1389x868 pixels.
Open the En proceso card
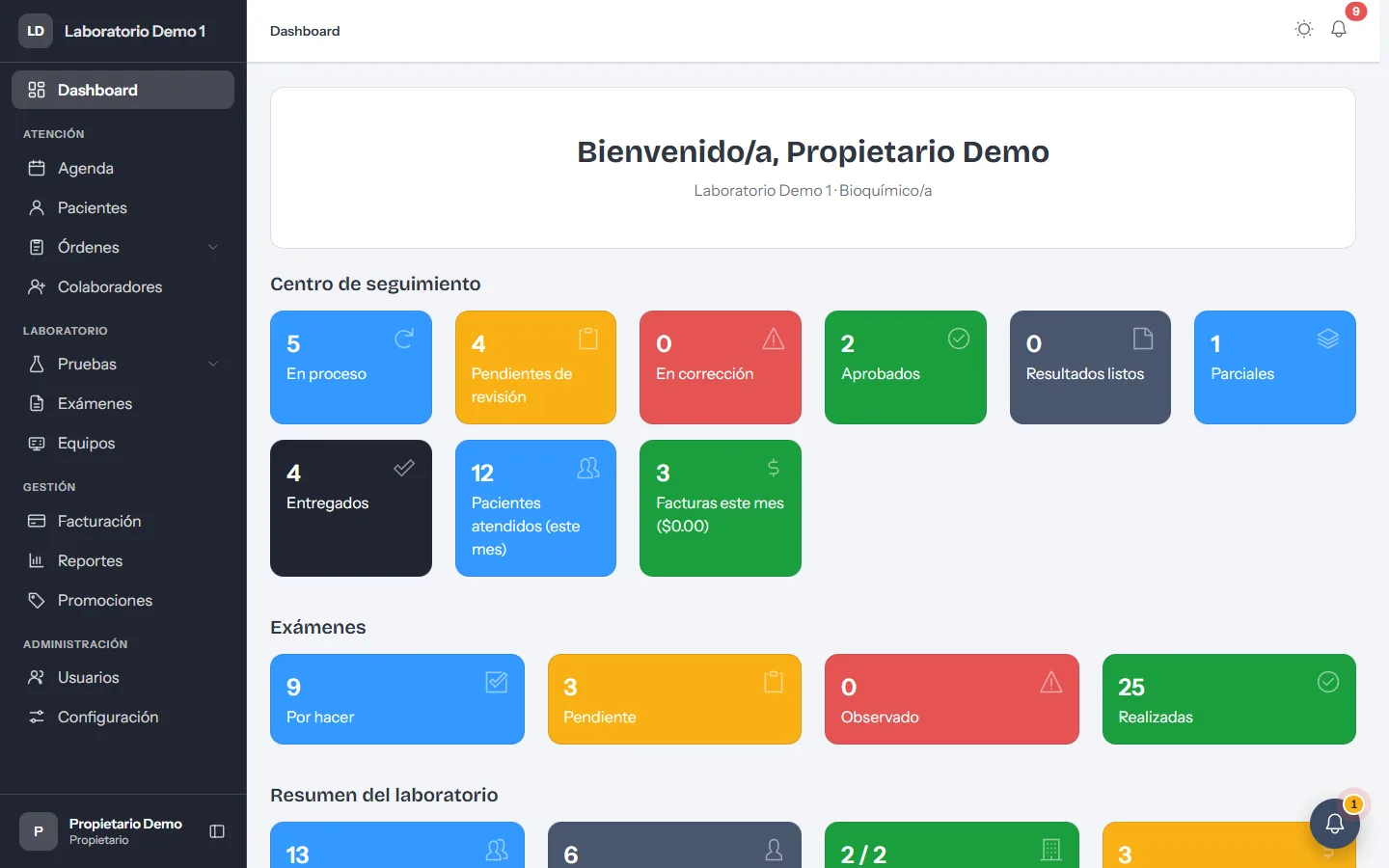tap(351, 367)
